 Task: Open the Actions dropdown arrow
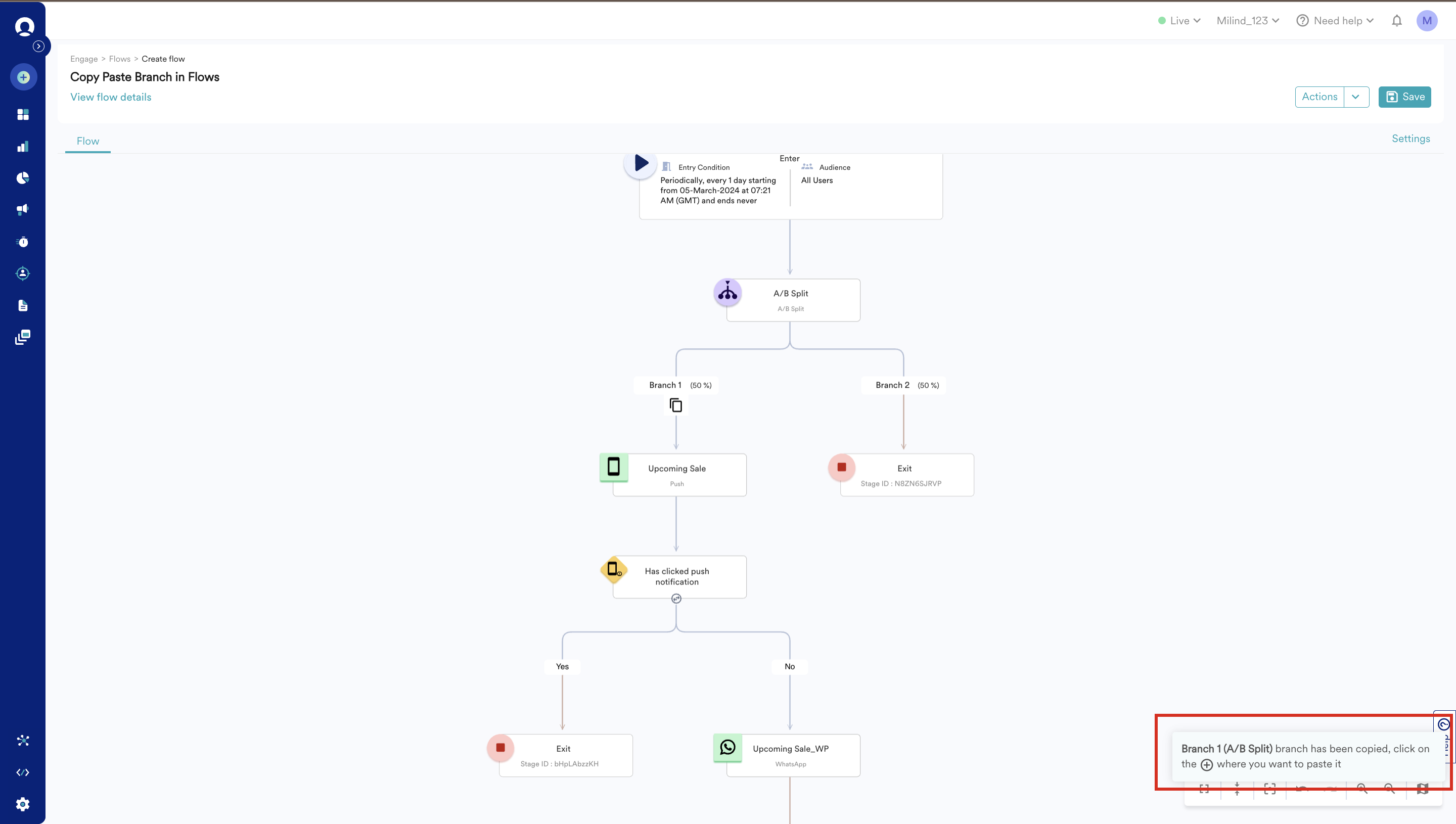tap(1356, 97)
